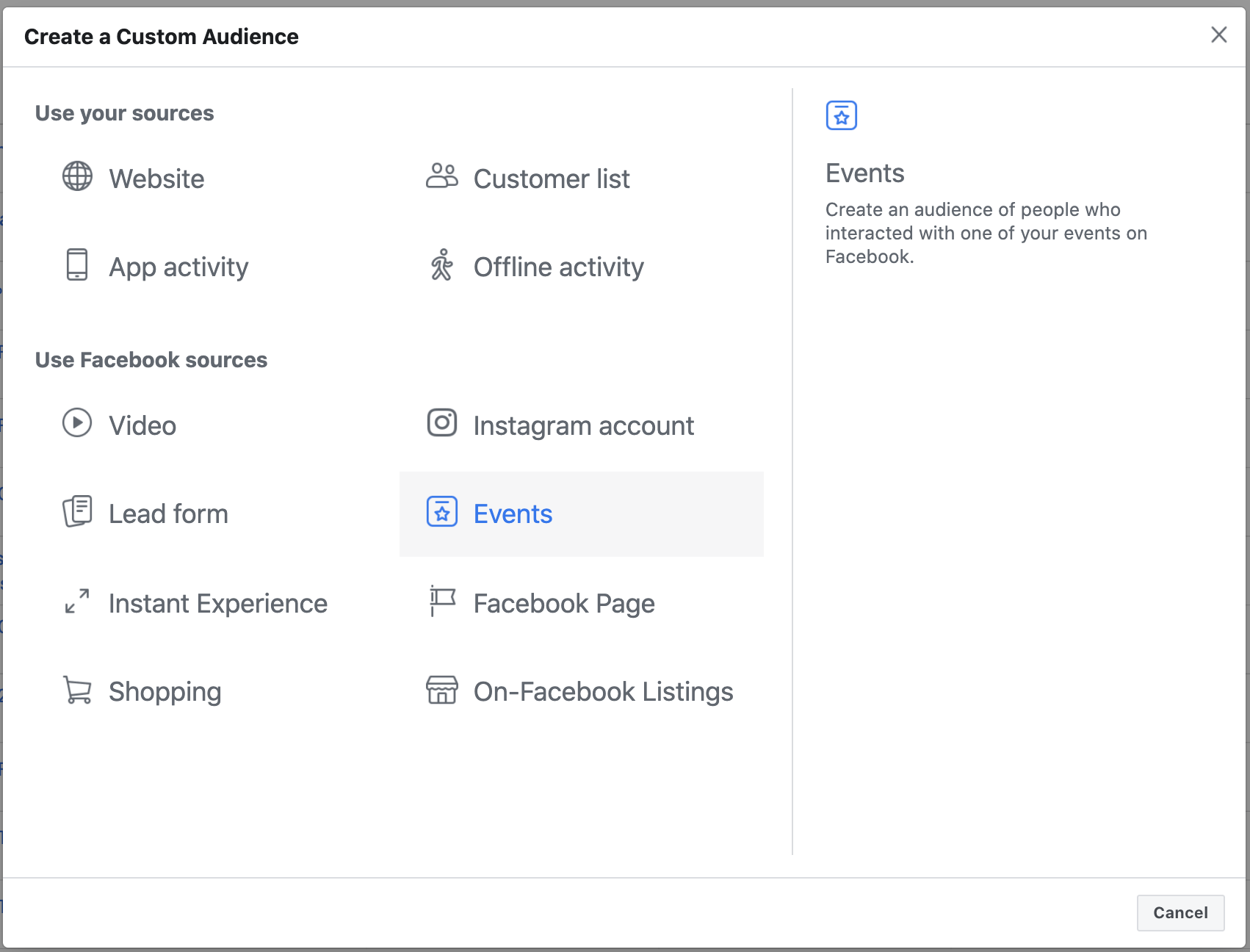Choose Website as the audience source

(217, 178)
